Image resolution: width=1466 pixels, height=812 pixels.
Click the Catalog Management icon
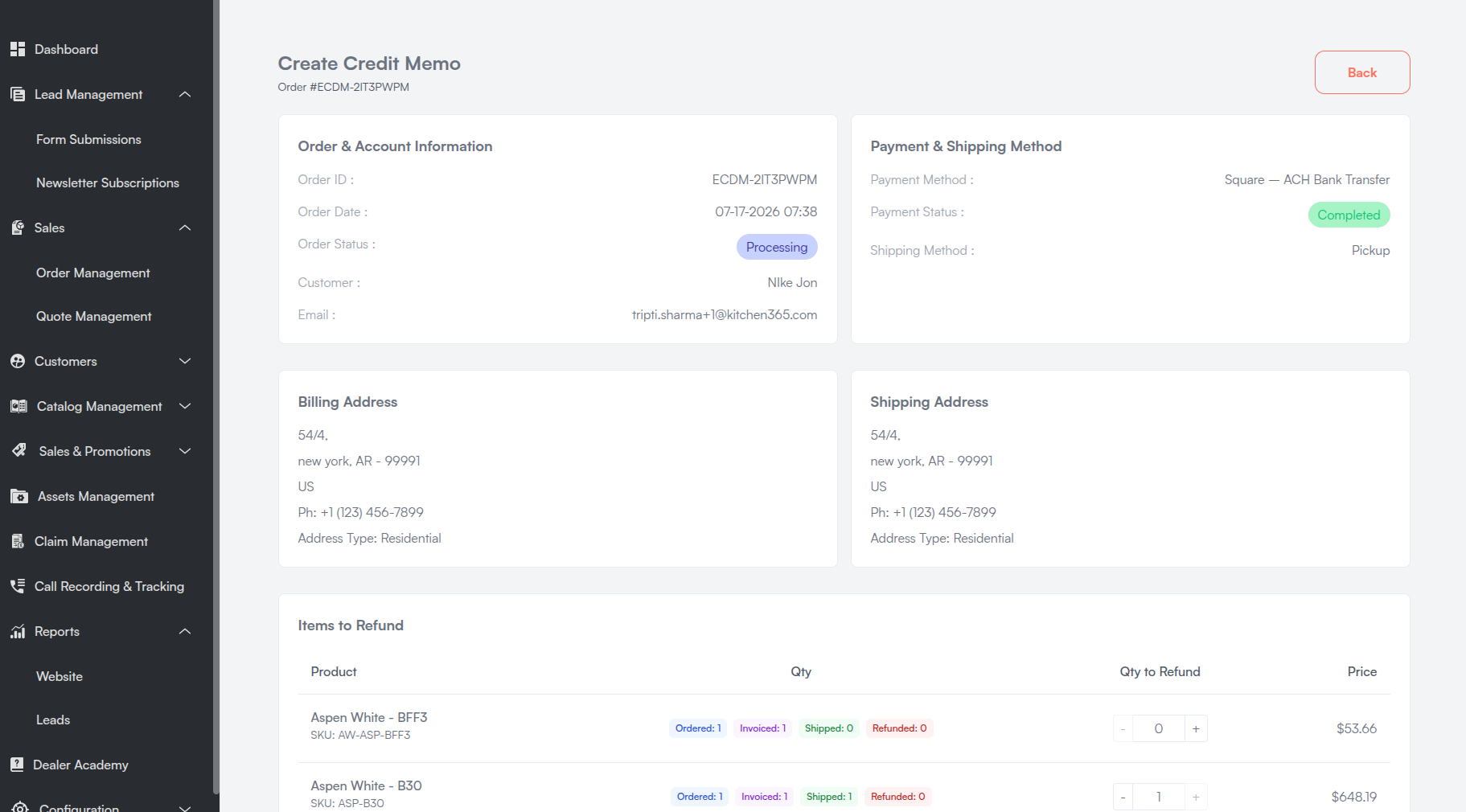click(x=18, y=406)
